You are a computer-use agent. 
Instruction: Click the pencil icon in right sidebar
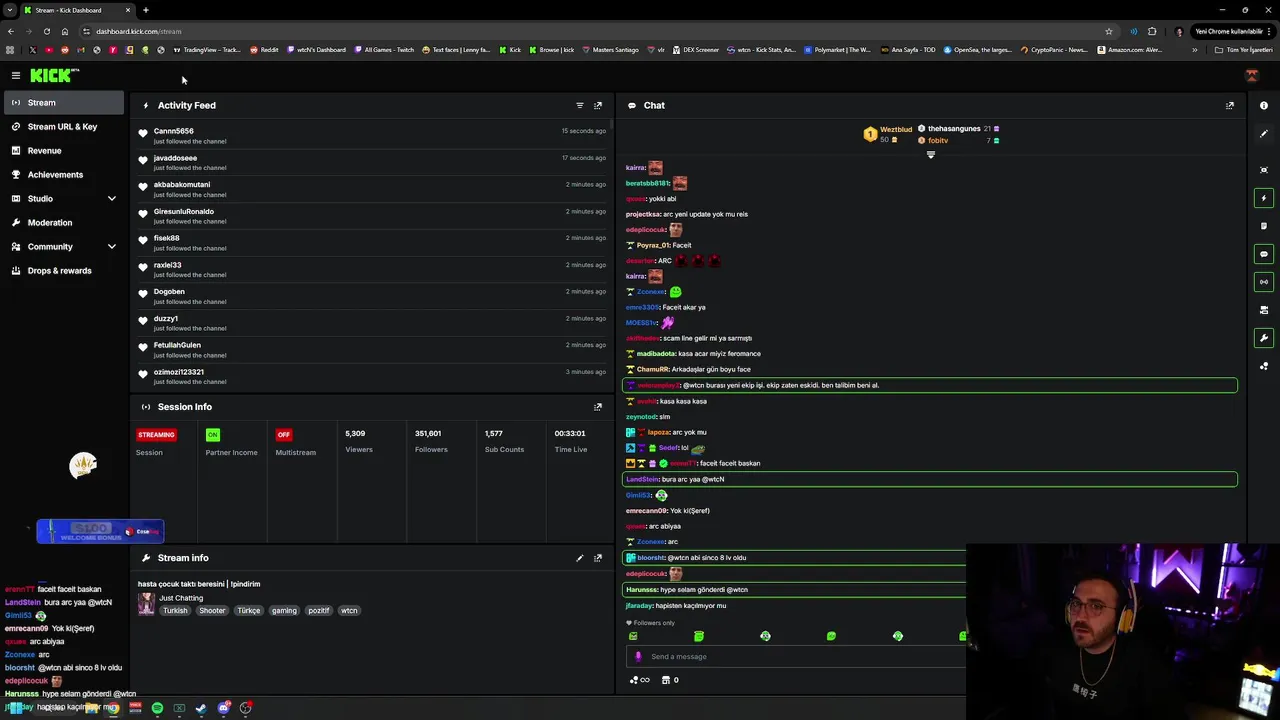pos(1264,134)
